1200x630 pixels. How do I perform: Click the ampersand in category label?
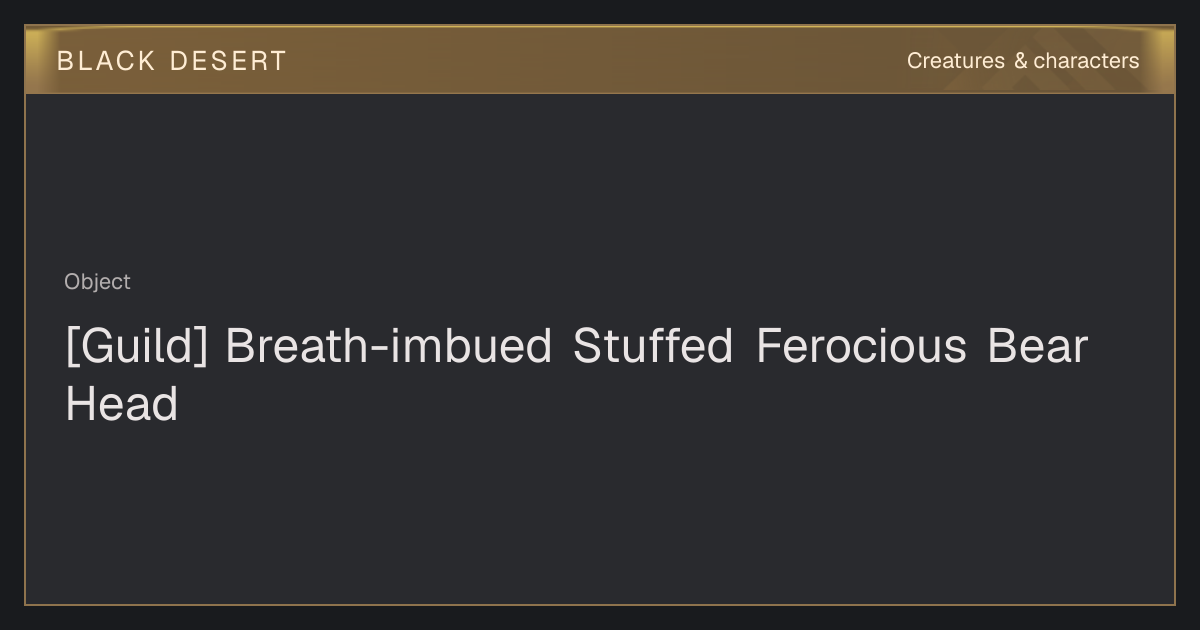click(x=1020, y=61)
